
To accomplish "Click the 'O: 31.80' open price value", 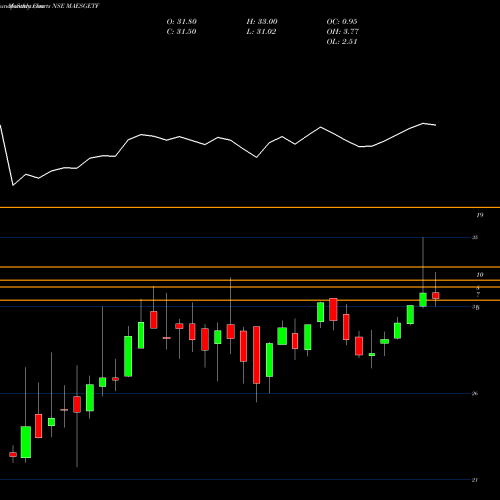I will click(x=181, y=22).
